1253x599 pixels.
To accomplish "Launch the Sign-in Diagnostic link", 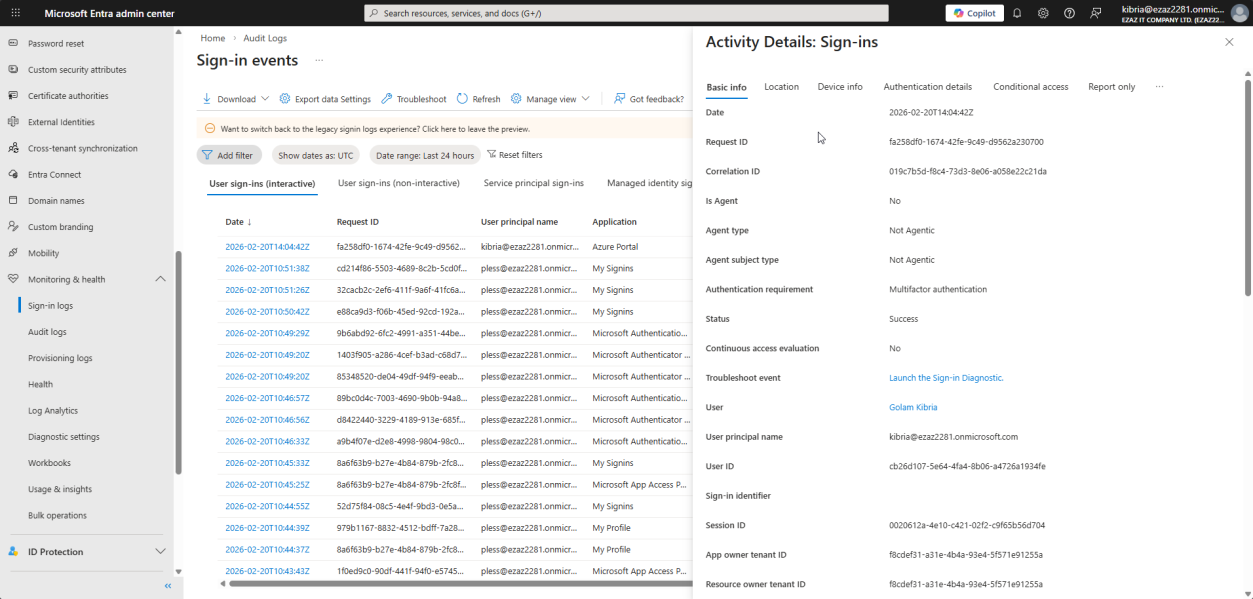I will 946,378.
